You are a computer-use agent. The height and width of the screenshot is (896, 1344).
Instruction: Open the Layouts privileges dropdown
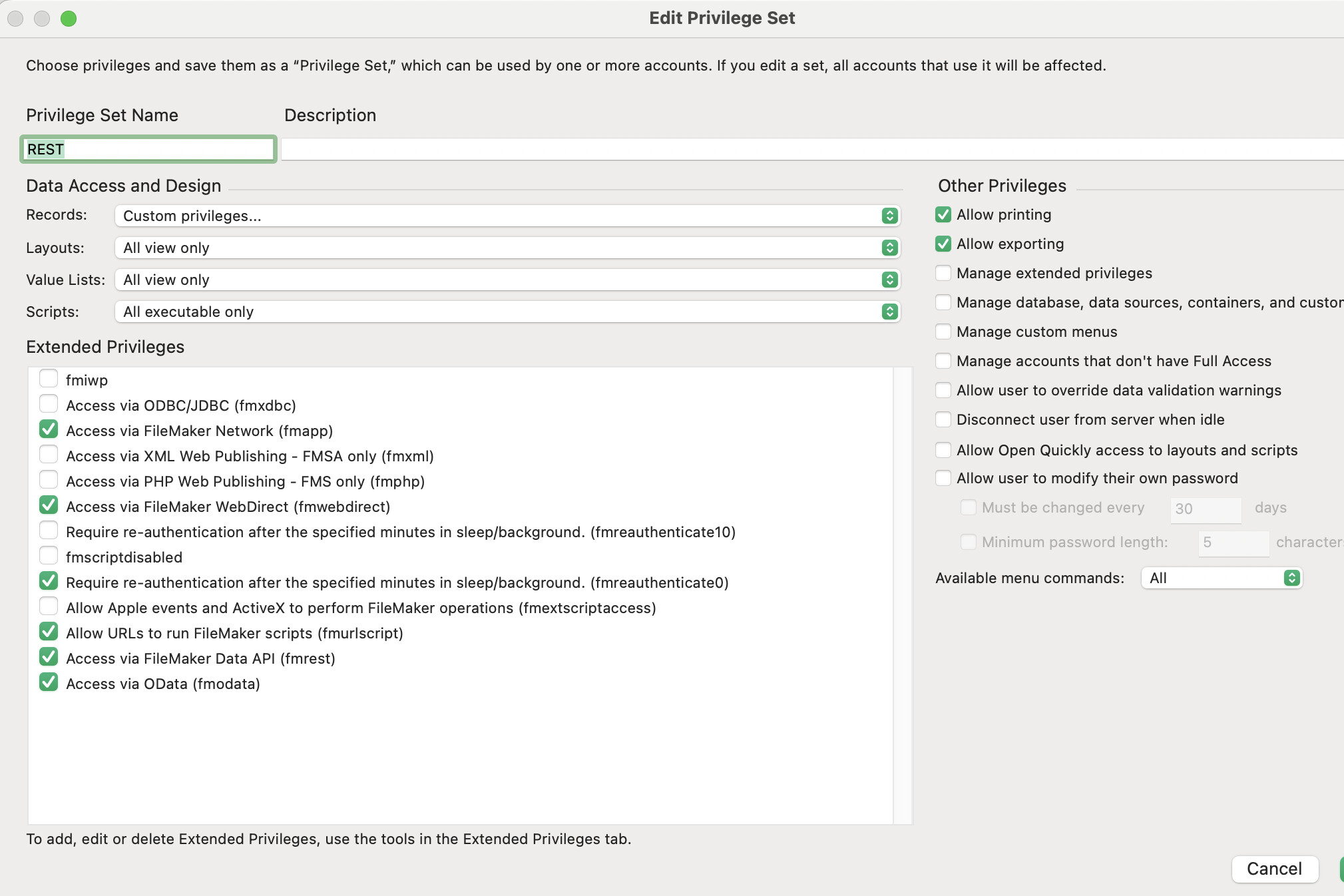[507, 248]
